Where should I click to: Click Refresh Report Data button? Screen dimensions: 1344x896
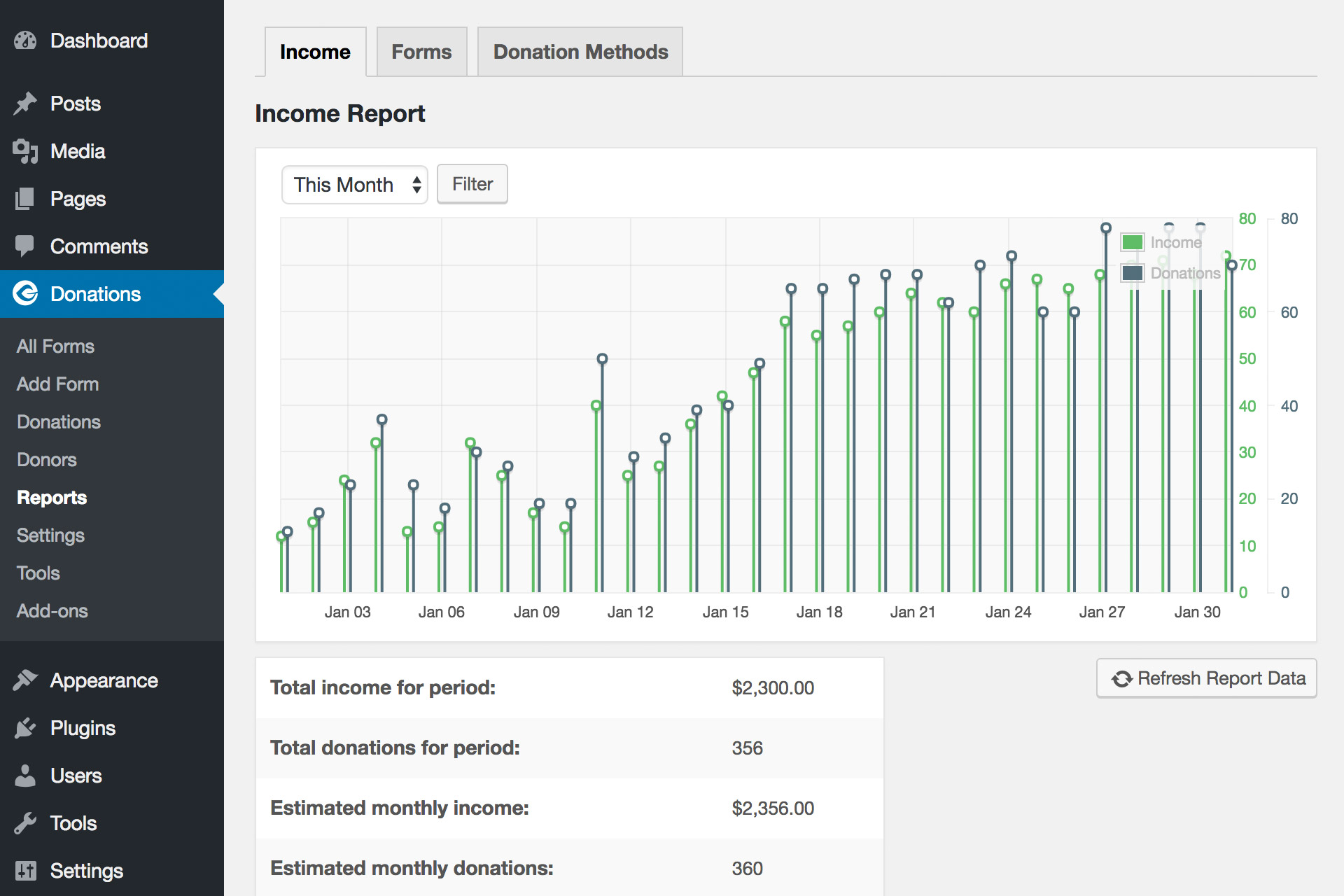1207,678
